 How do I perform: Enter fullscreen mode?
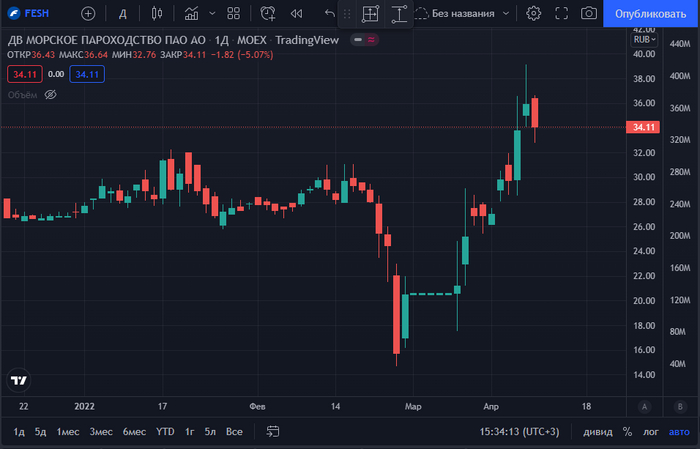tap(561, 13)
